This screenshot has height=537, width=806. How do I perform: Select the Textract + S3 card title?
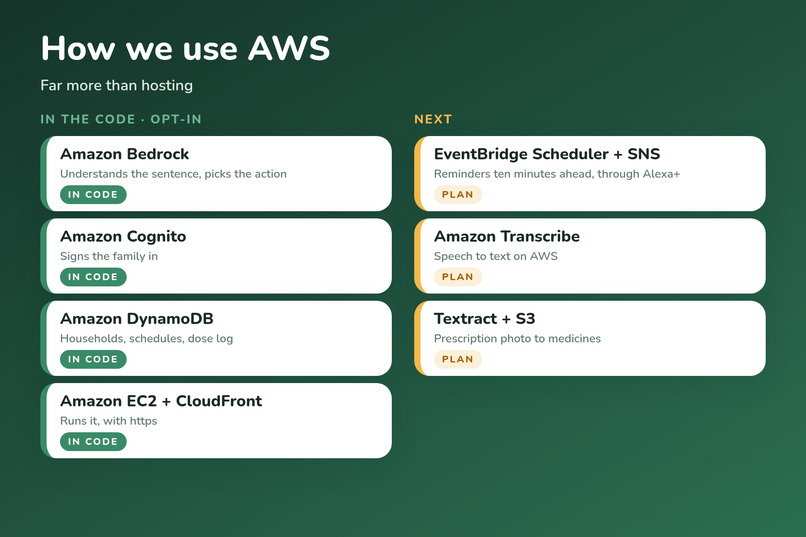click(x=484, y=319)
